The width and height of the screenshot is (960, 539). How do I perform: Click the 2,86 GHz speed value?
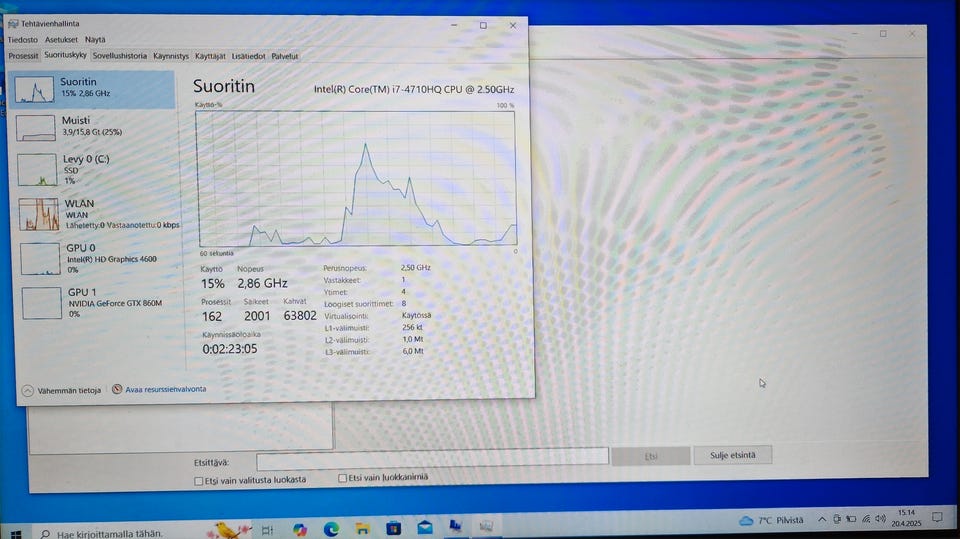click(x=262, y=283)
